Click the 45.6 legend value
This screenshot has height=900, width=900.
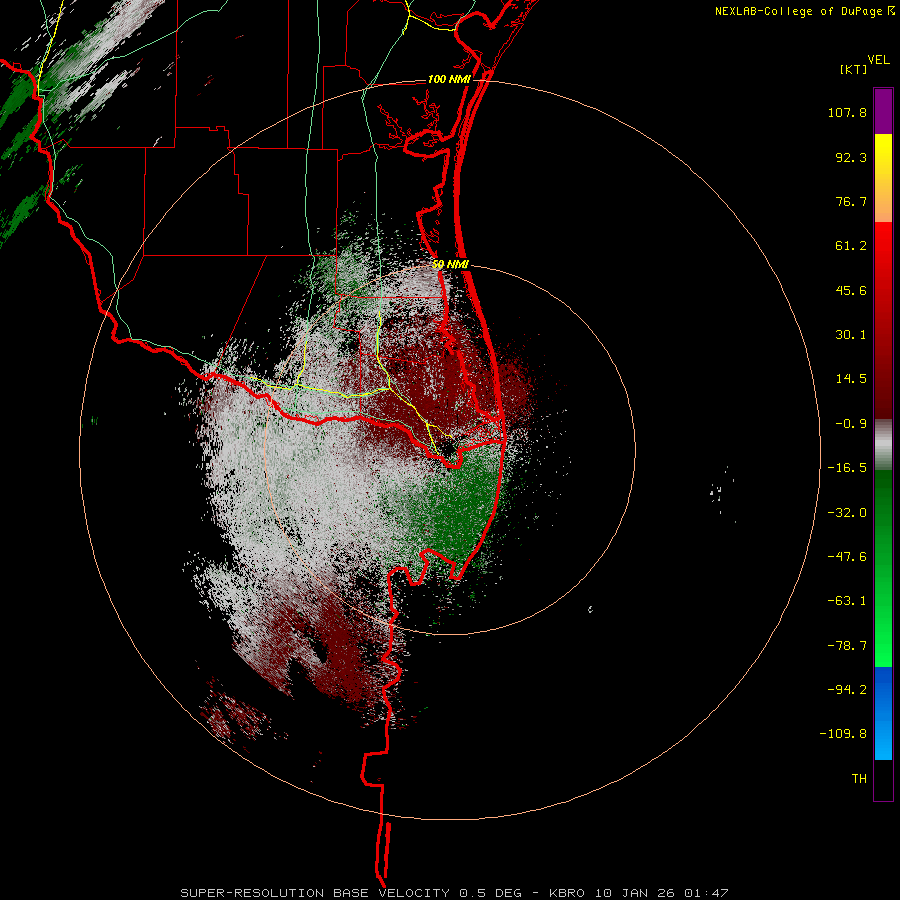[851, 290]
